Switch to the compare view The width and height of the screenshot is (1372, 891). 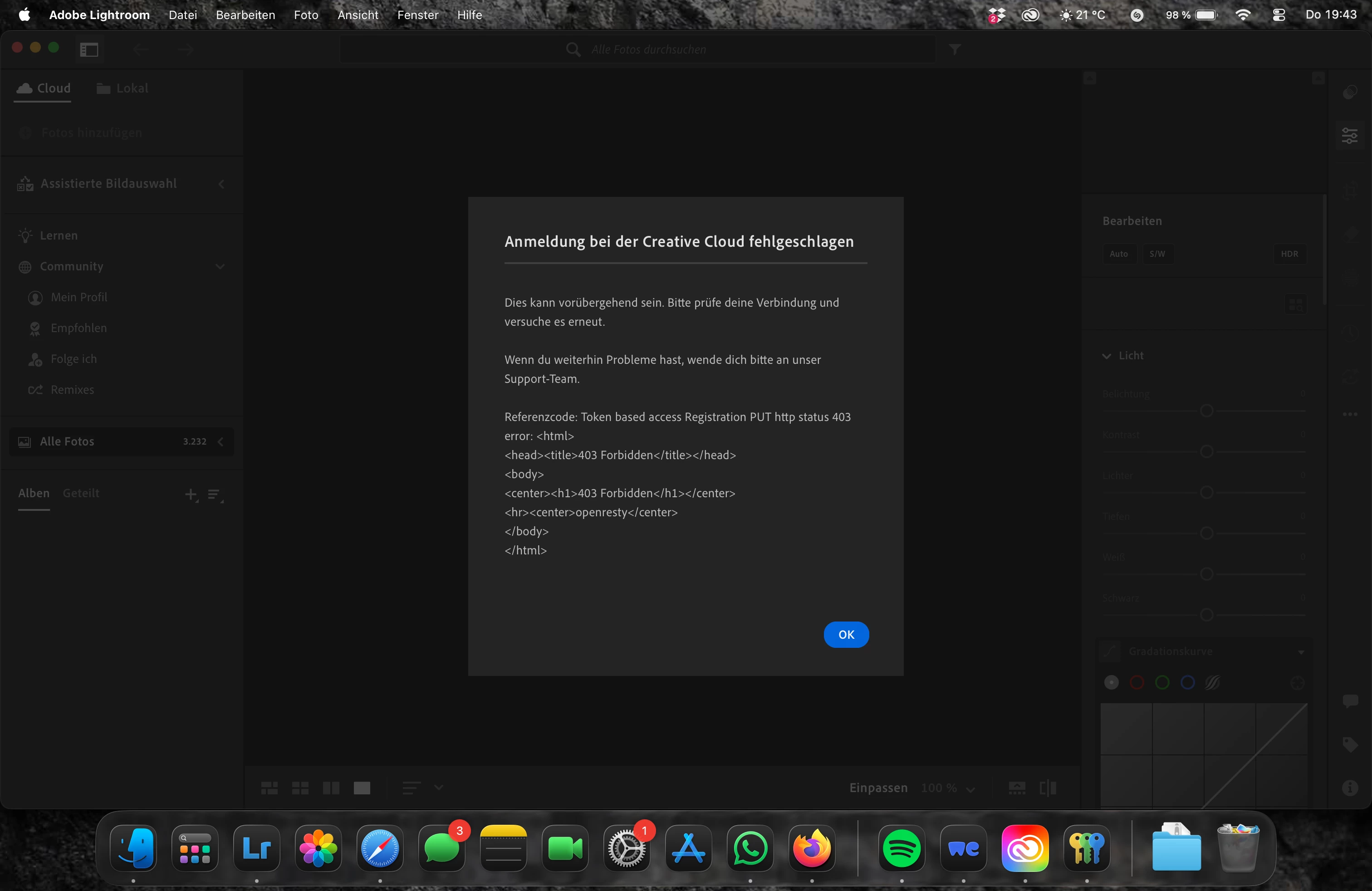pyautogui.click(x=331, y=788)
